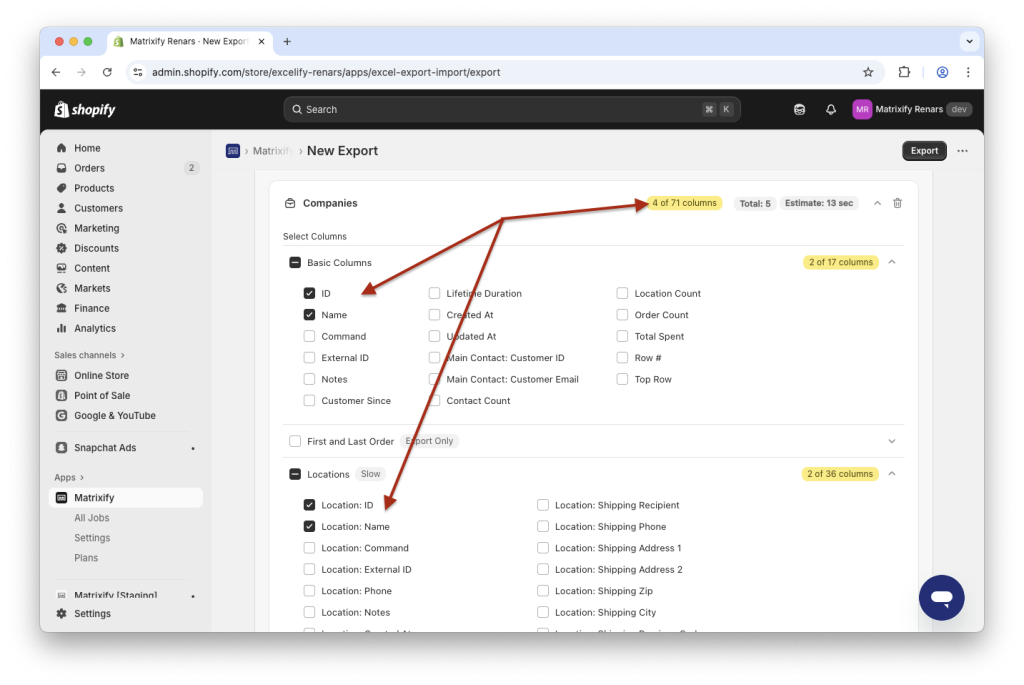Enable the Command column checkbox

(309, 336)
